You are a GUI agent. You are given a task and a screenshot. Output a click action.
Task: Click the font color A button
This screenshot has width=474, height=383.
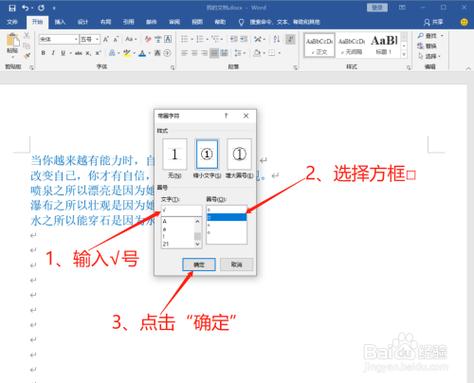click(x=142, y=53)
